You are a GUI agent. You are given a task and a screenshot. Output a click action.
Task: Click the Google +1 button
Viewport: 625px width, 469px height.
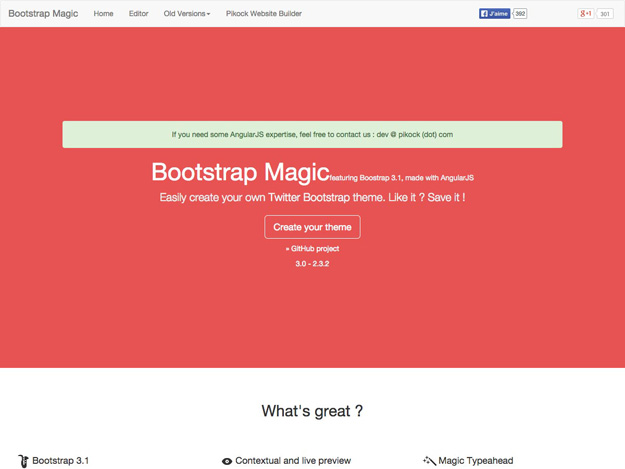[585, 14]
